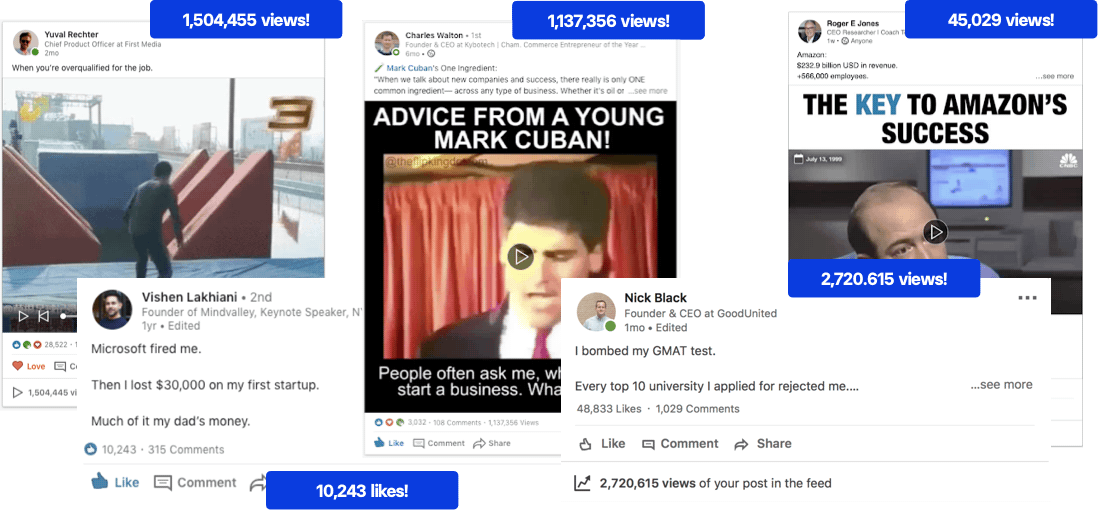Click the thumbs-up Like icon in Vishen Lakhiani's post
The image size is (1098, 510).
99,482
